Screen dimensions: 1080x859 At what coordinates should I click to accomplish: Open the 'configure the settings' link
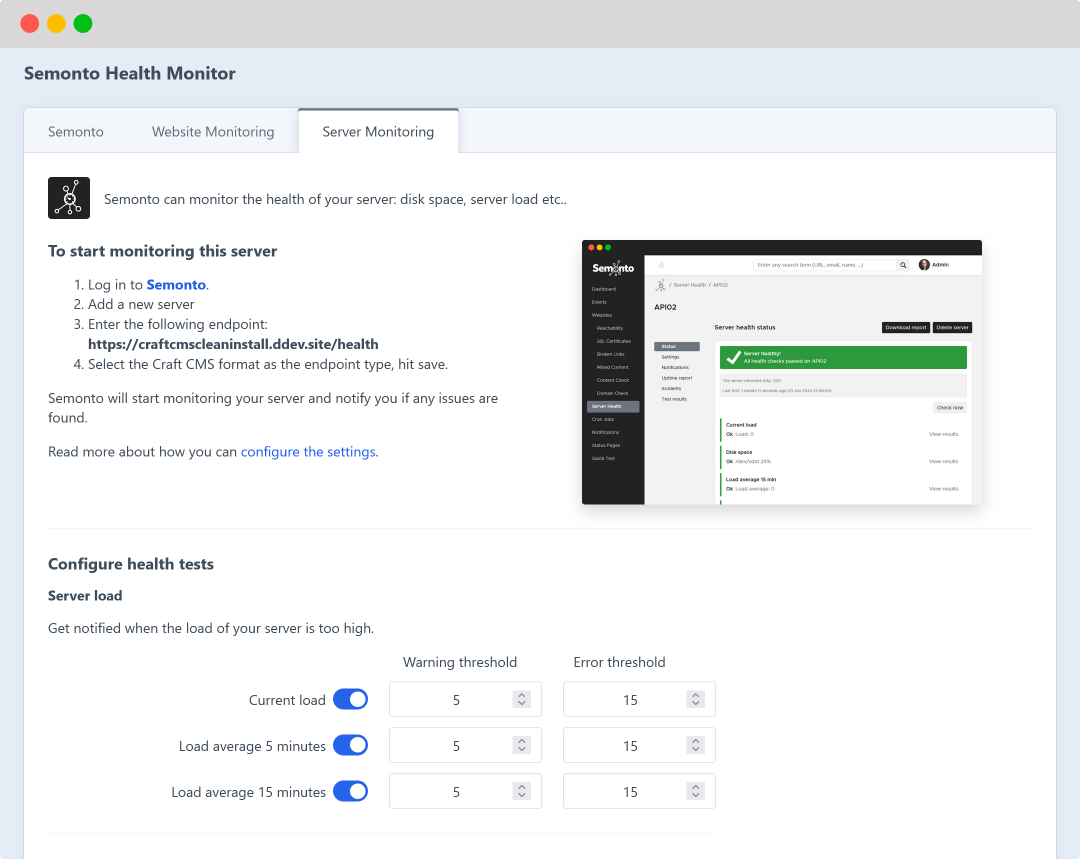308,452
